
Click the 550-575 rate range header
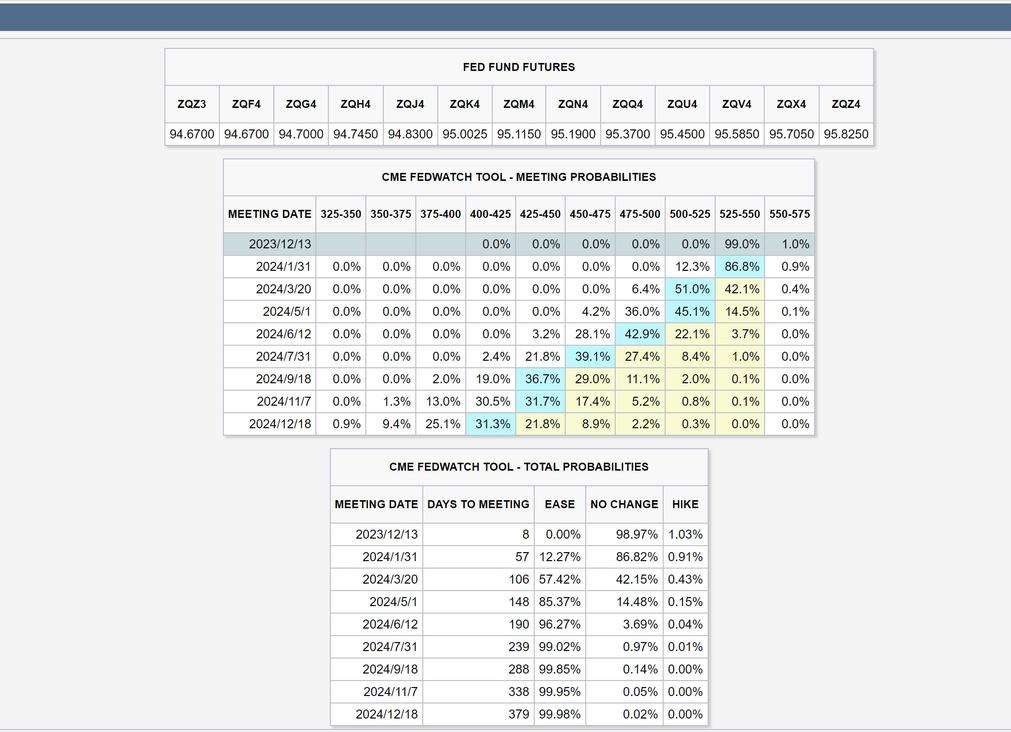click(x=789, y=214)
